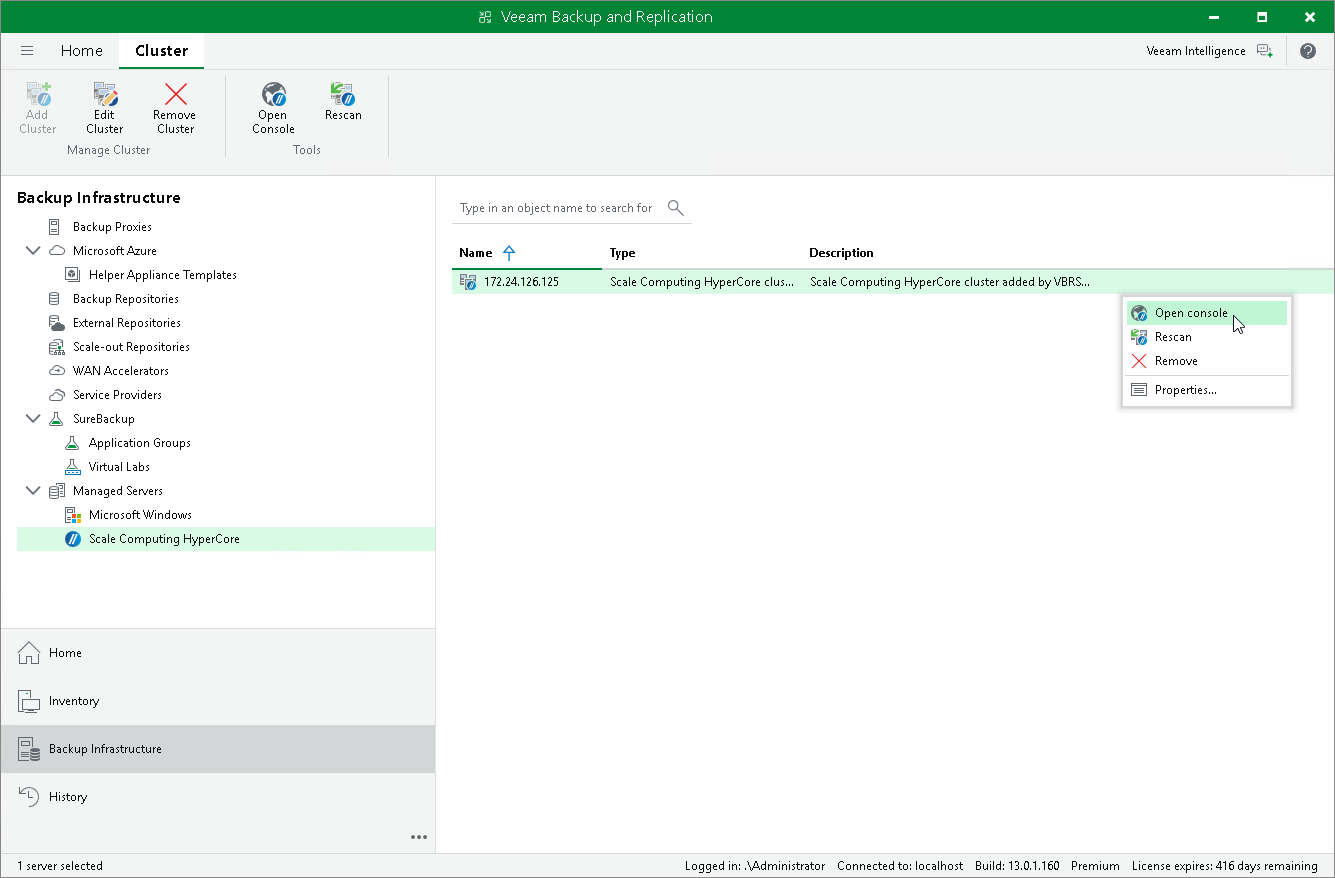This screenshot has width=1335, height=878.
Task: Click the Service Providers cloud icon
Action: (56, 395)
